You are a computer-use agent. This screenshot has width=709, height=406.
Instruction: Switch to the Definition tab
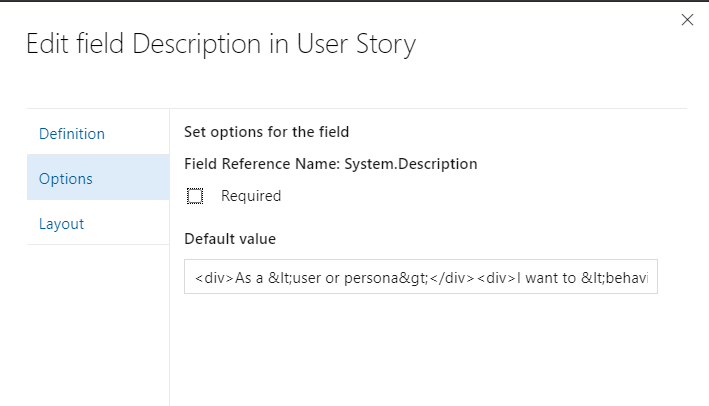[x=71, y=133]
